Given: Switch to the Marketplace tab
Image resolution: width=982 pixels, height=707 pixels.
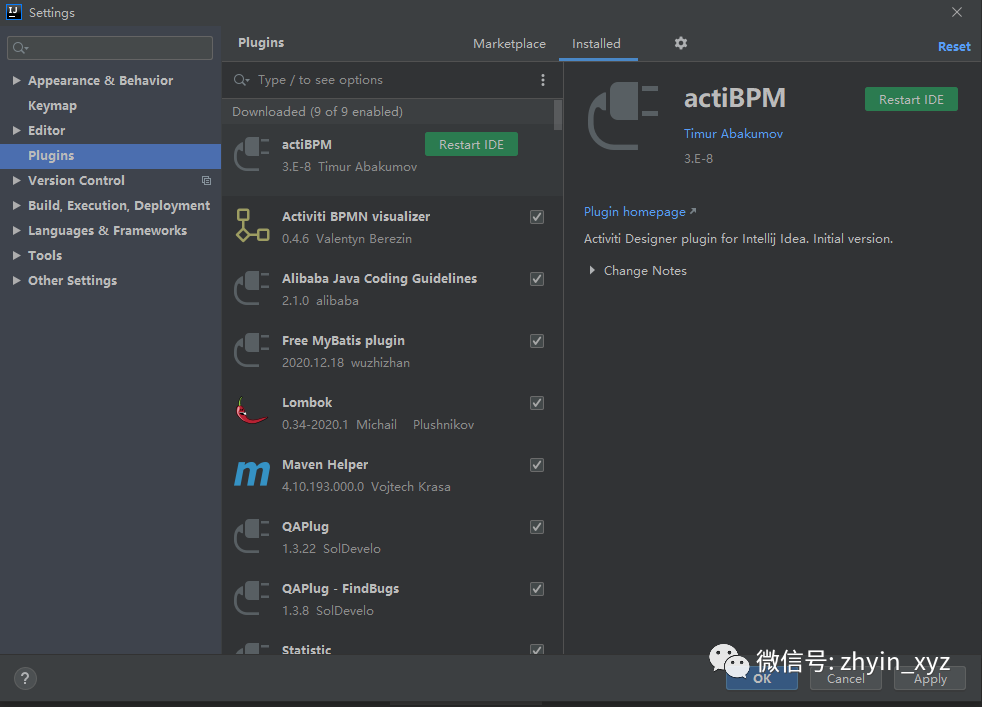Looking at the screenshot, I should tap(509, 44).
